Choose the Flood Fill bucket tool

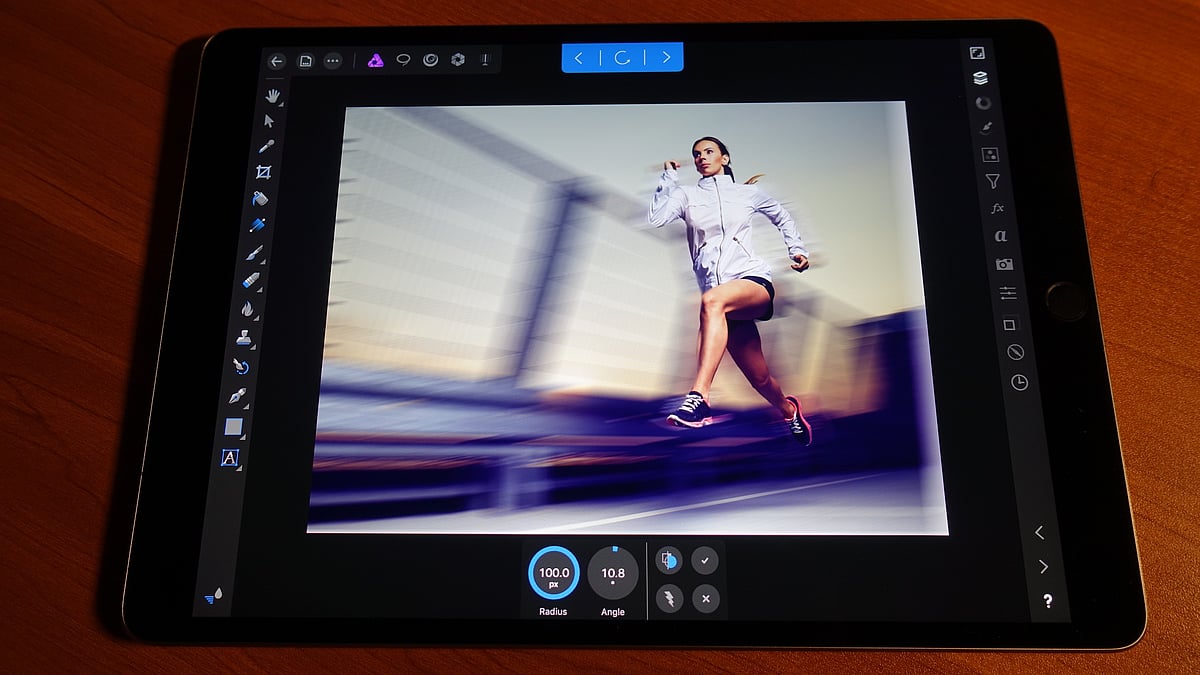click(260, 199)
